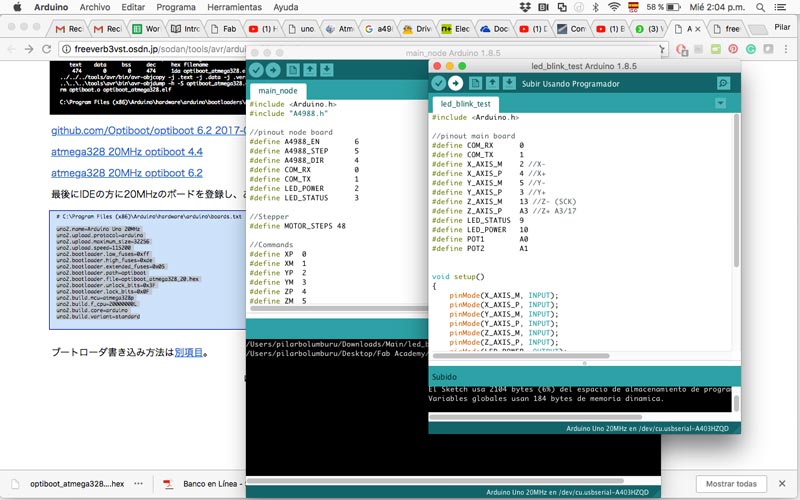Click Verify button in led_blink_test window
The height and width of the screenshot is (500, 800).
point(438,83)
